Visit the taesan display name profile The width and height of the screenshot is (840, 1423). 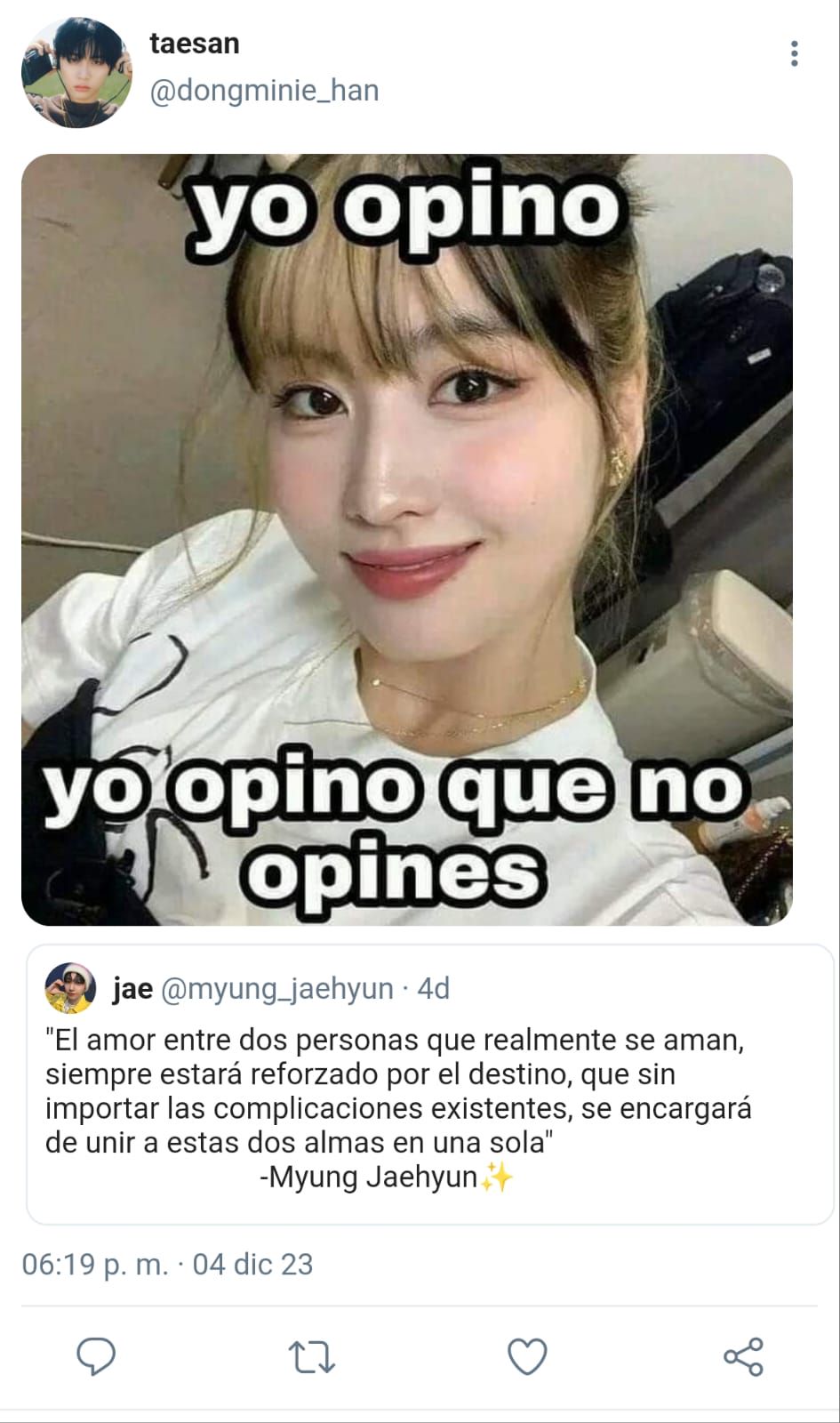[195, 43]
